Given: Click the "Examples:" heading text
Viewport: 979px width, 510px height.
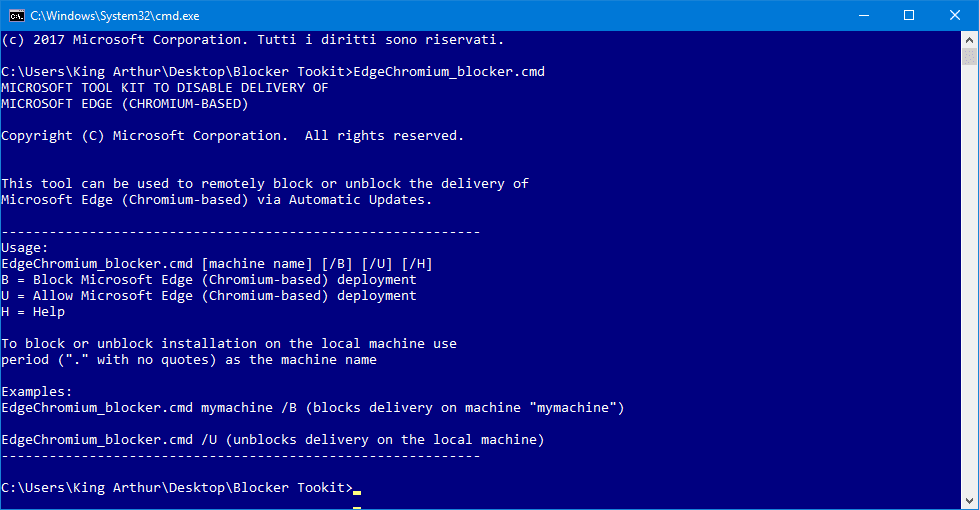Looking at the screenshot, I should (37, 392).
